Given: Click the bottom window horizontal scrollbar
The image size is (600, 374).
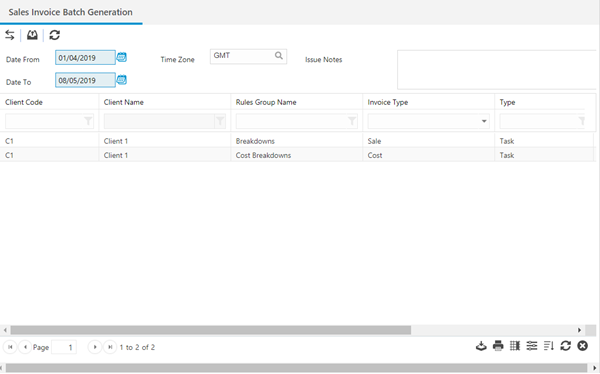Looking at the screenshot, I should (298, 368).
